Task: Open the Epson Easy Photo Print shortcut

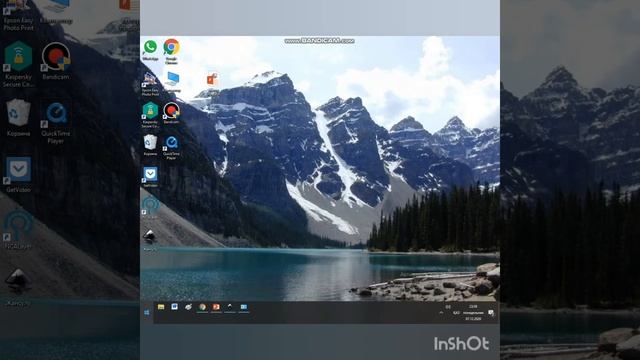Action: click(150, 84)
